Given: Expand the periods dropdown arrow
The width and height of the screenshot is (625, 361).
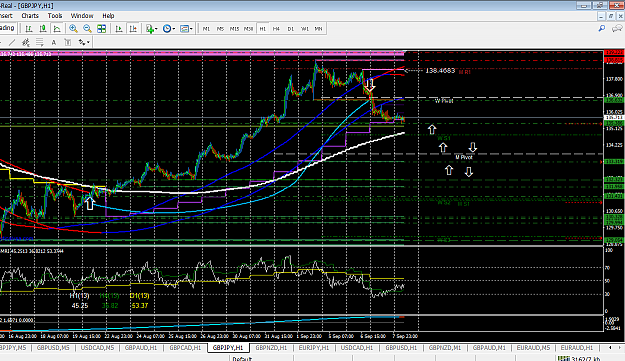Looking at the screenshot, I should pyautogui.click(x=174, y=29).
